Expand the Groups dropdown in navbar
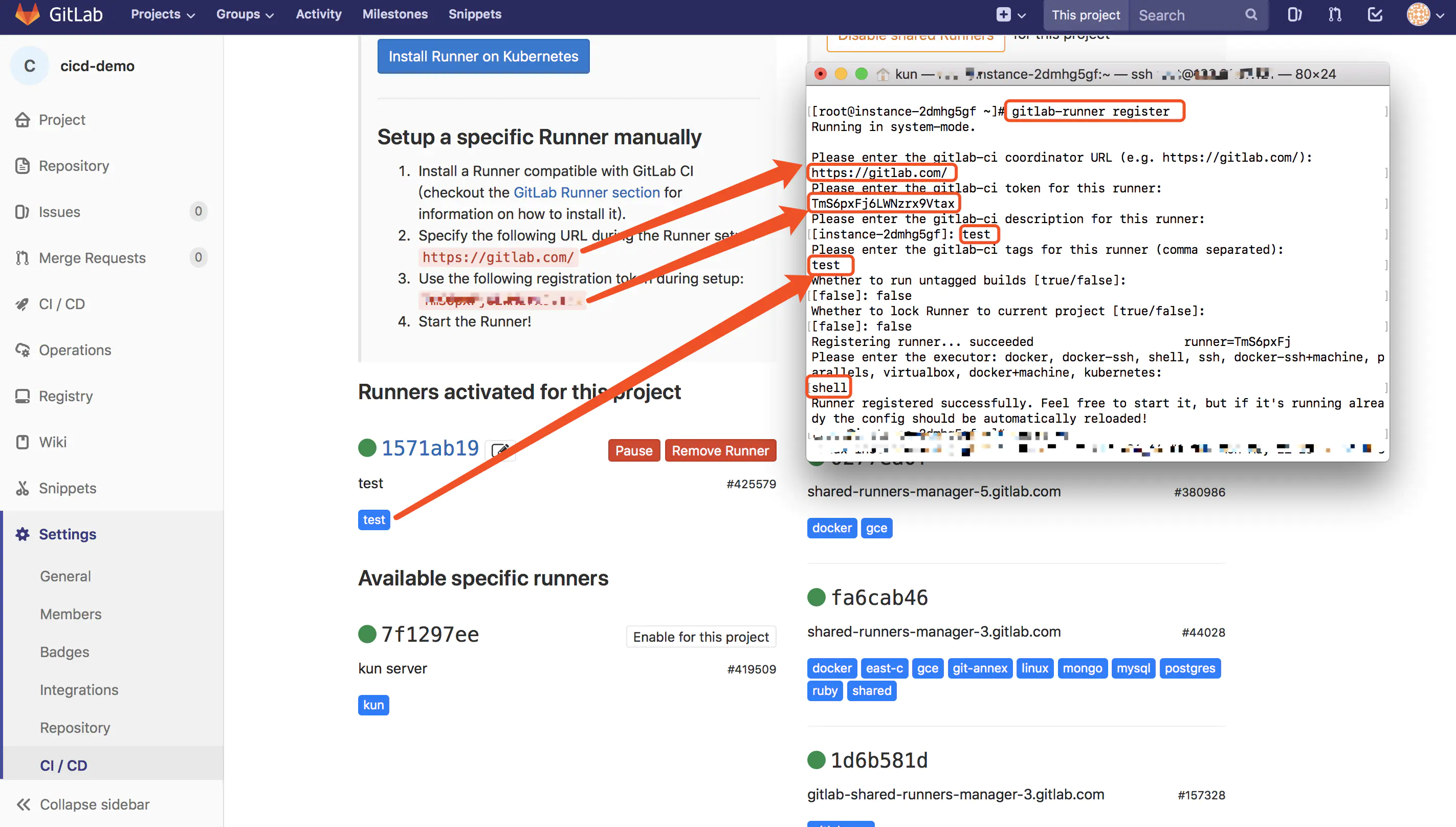The height and width of the screenshot is (827, 1456). tap(245, 15)
